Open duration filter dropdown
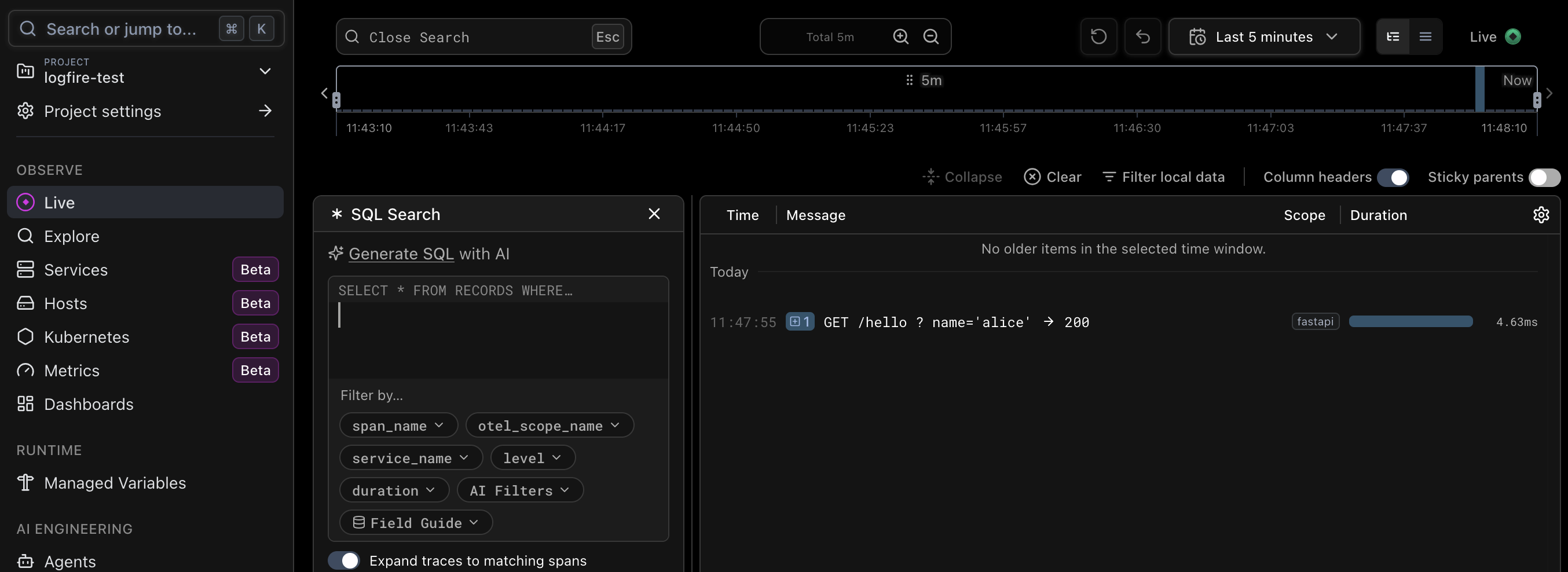 394,490
